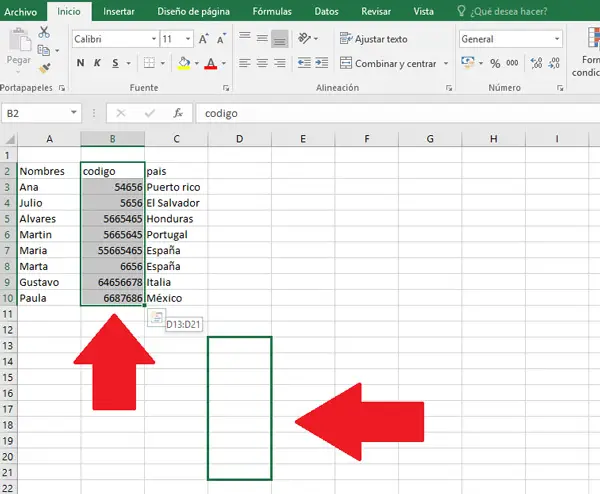Open the Número dialog launcher
The width and height of the screenshot is (600, 494).
[560, 88]
